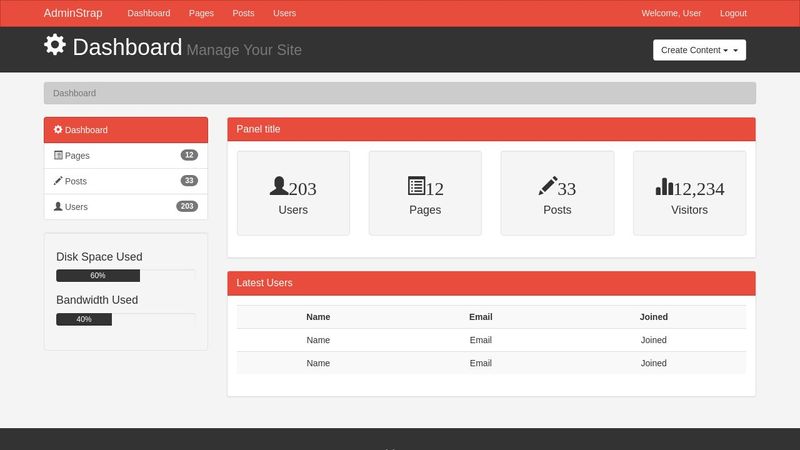Select the active Dashboard sidebar item

(x=125, y=130)
